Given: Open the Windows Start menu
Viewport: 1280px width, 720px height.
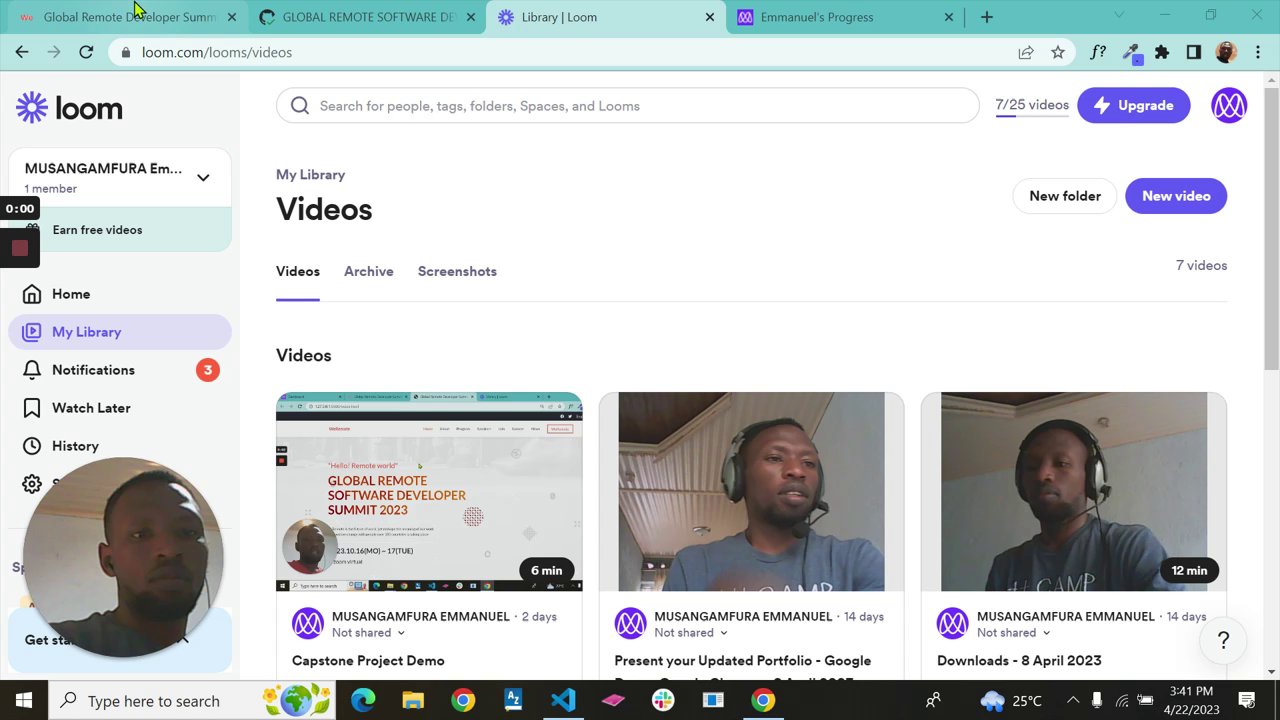Looking at the screenshot, I should click(x=24, y=700).
